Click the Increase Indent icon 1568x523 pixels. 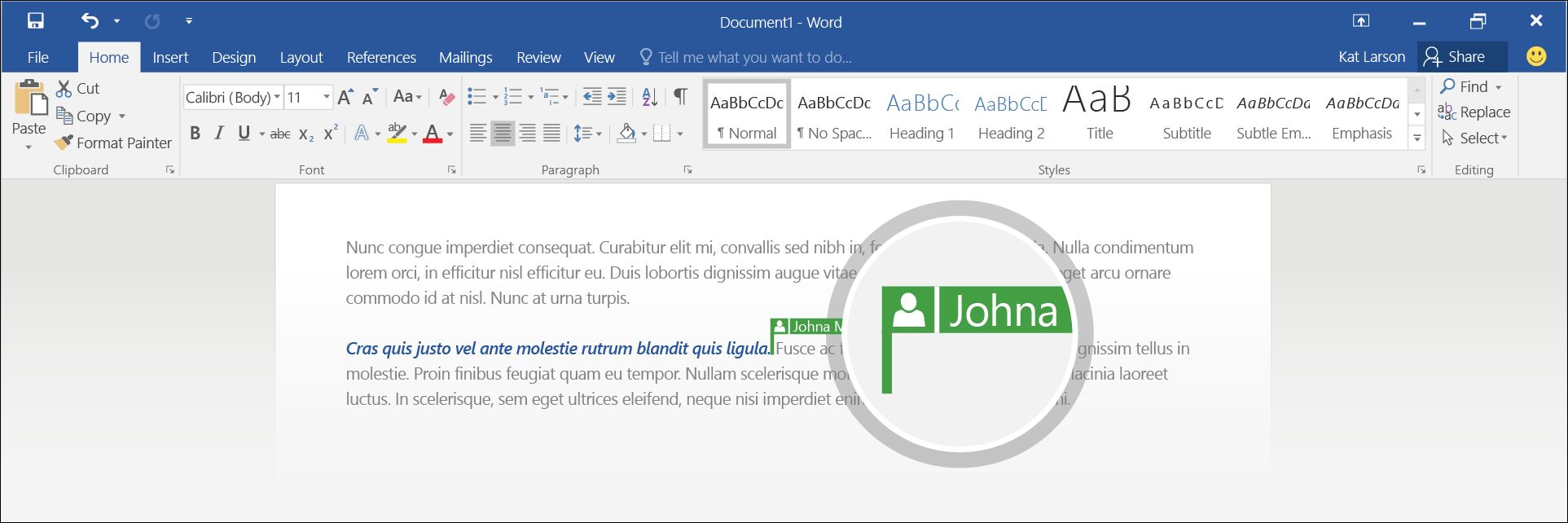click(x=617, y=97)
